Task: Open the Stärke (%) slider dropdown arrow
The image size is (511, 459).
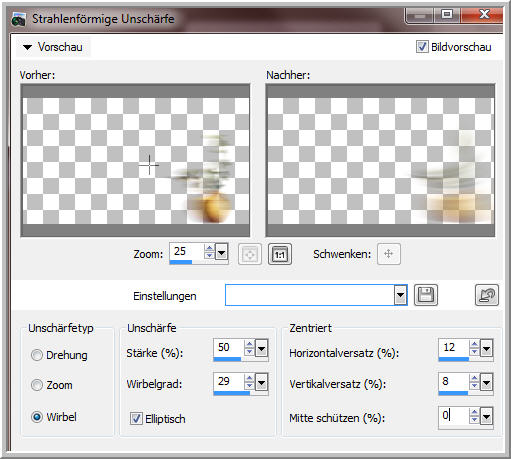Action: point(262,349)
